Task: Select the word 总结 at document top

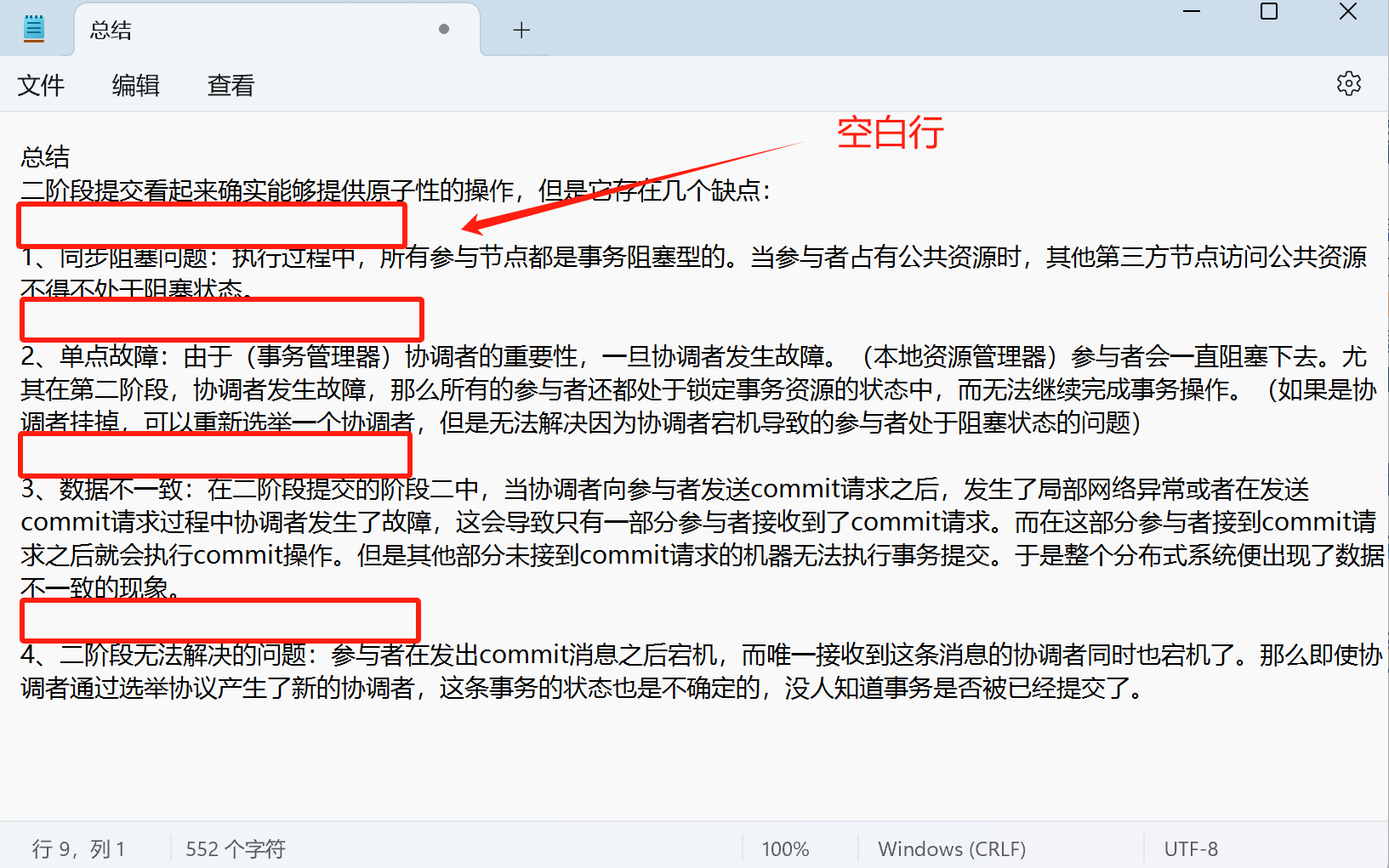Action: 44,156
